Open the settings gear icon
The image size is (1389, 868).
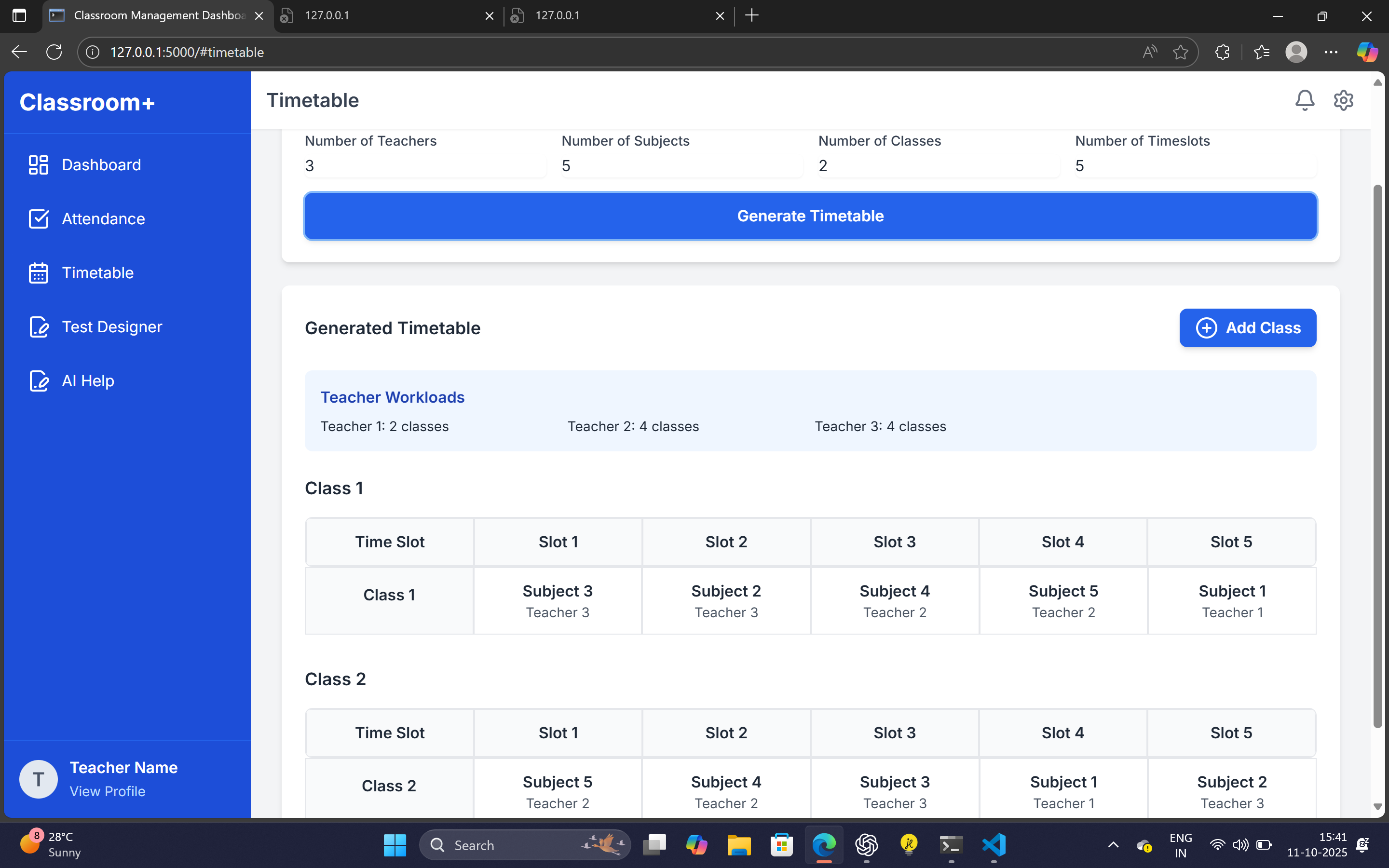tap(1343, 100)
